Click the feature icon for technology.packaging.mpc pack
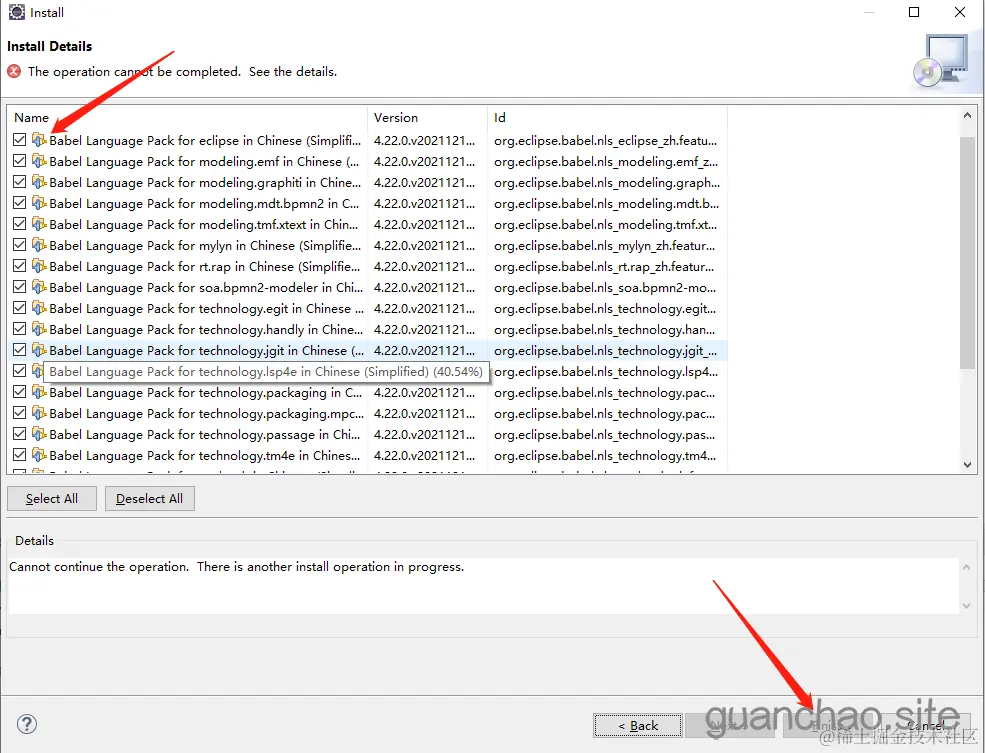 pyautogui.click(x=39, y=413)
